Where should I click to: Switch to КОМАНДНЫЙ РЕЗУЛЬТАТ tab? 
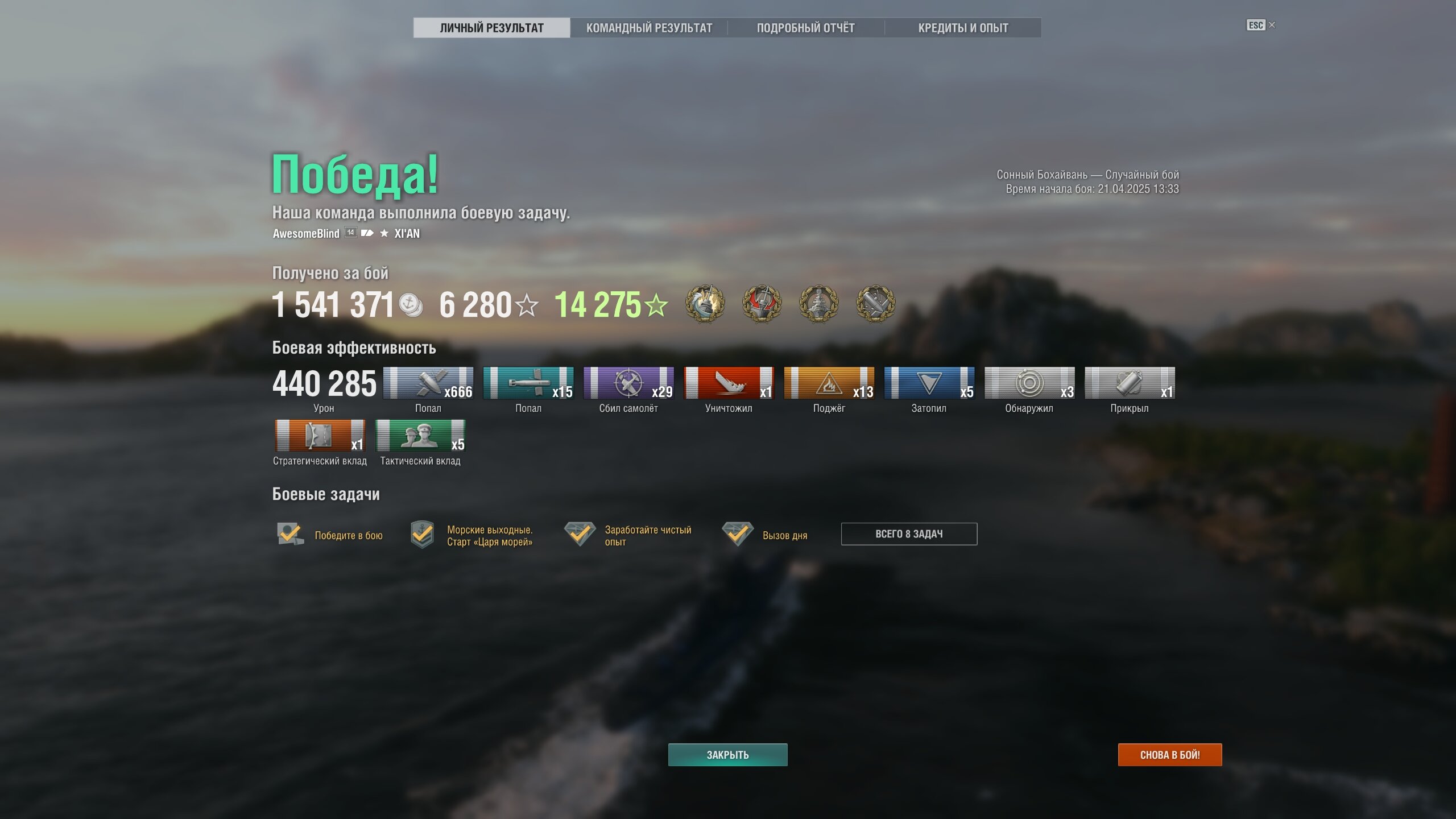[x=649, y=28]
